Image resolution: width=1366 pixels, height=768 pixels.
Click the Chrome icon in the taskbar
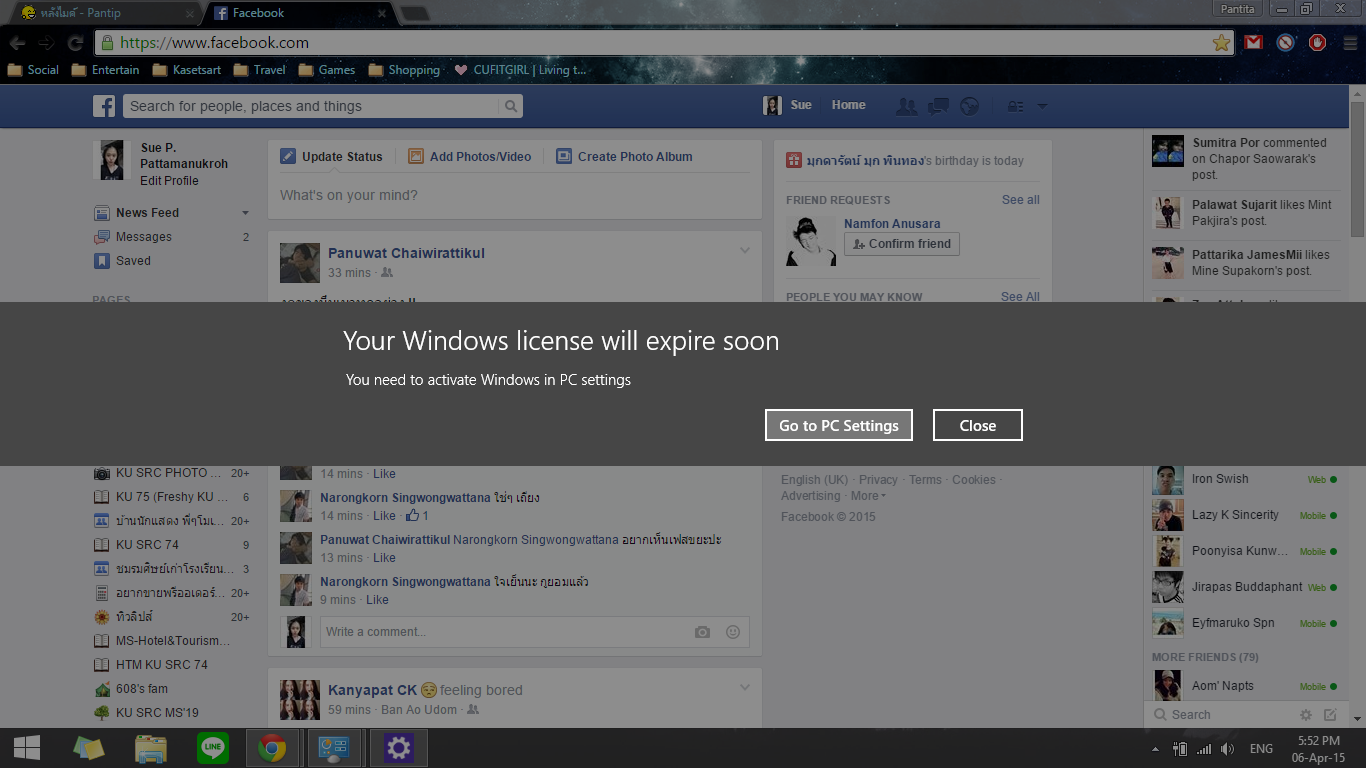272,748
